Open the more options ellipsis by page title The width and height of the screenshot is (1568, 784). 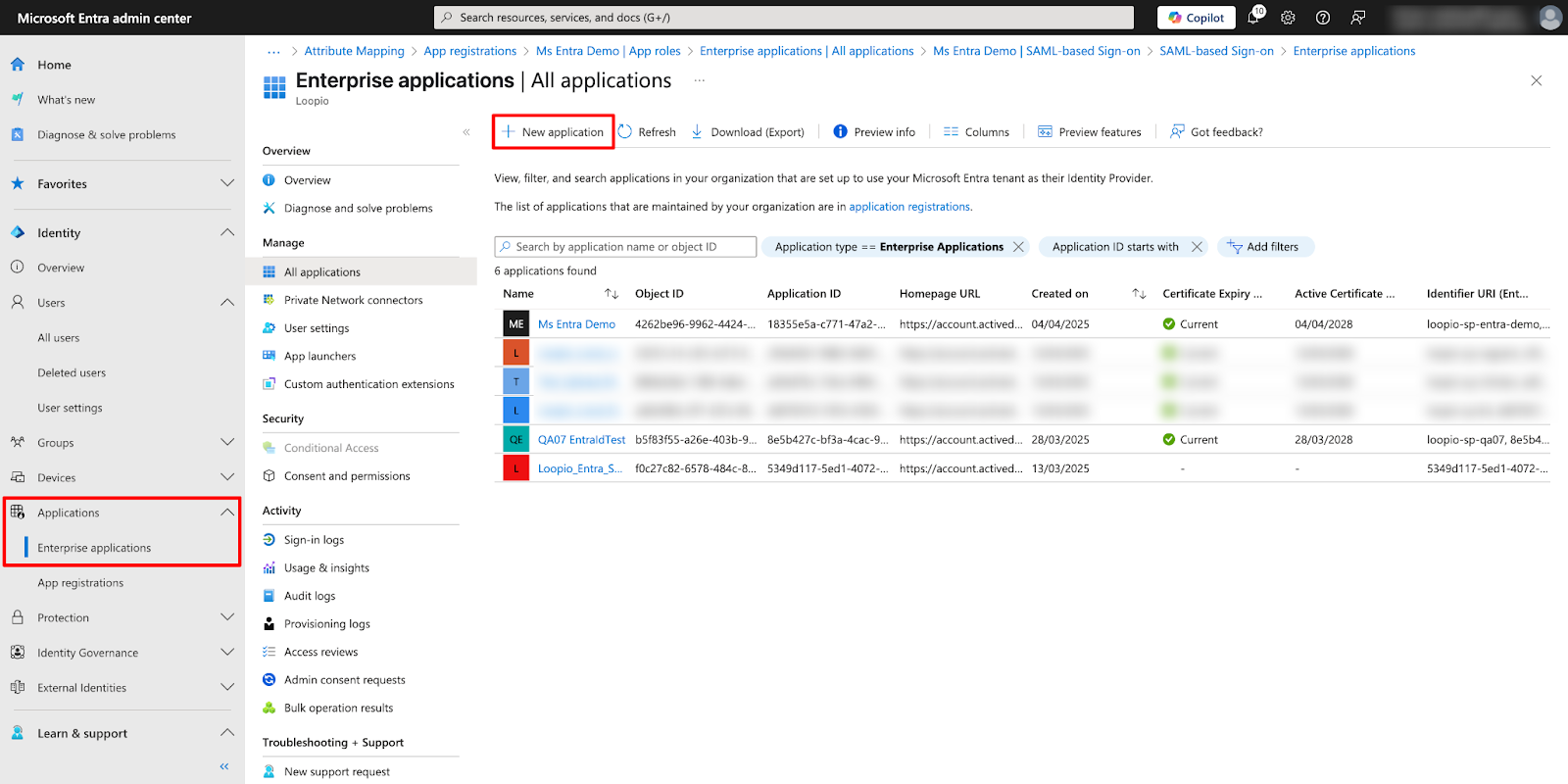click(700, 80)
